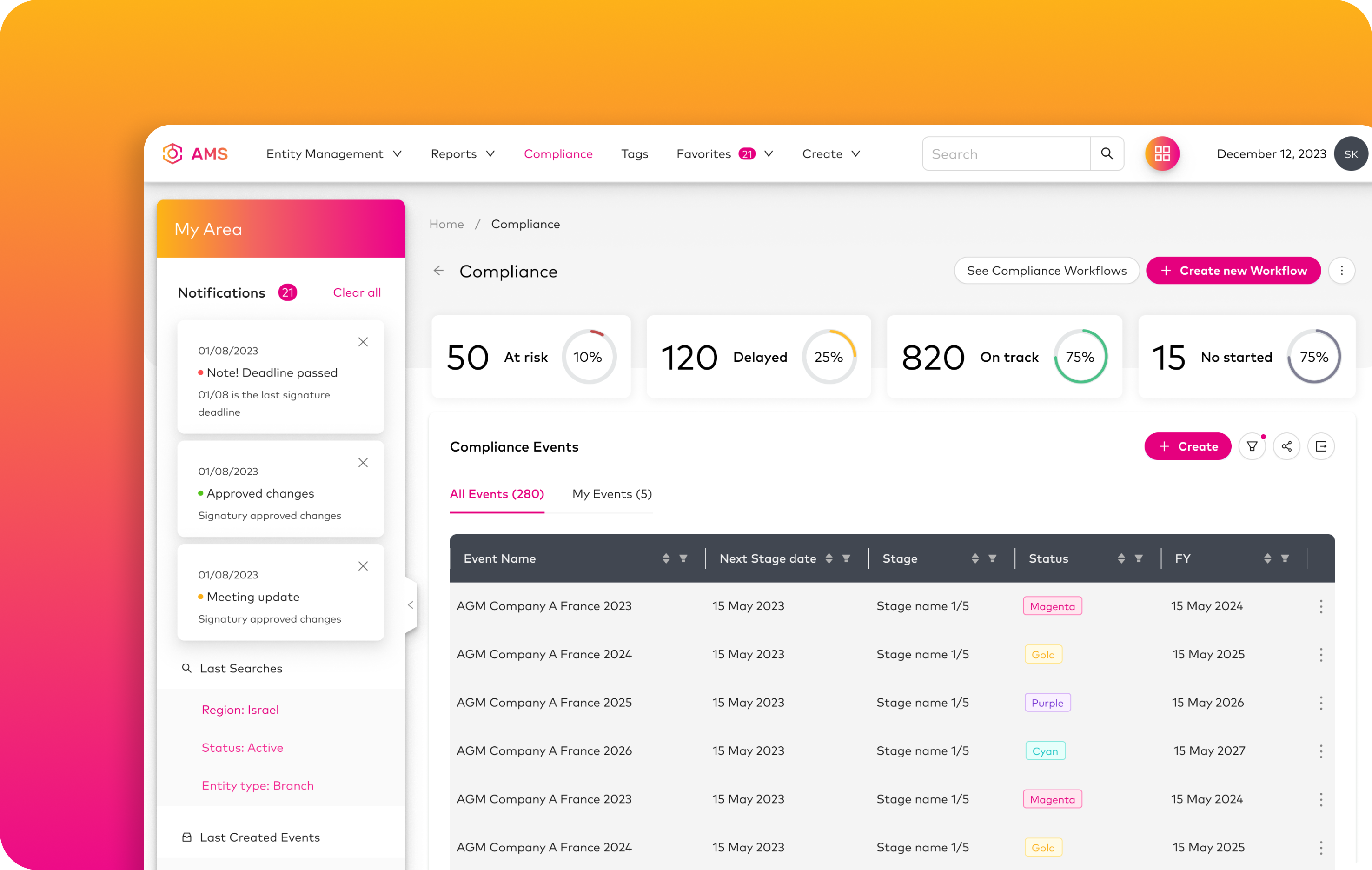Viewport: 1372px width, 870px height.
Task: Sort by Next Stage date column
Action: pyautogui.click(x=829, y=559)
